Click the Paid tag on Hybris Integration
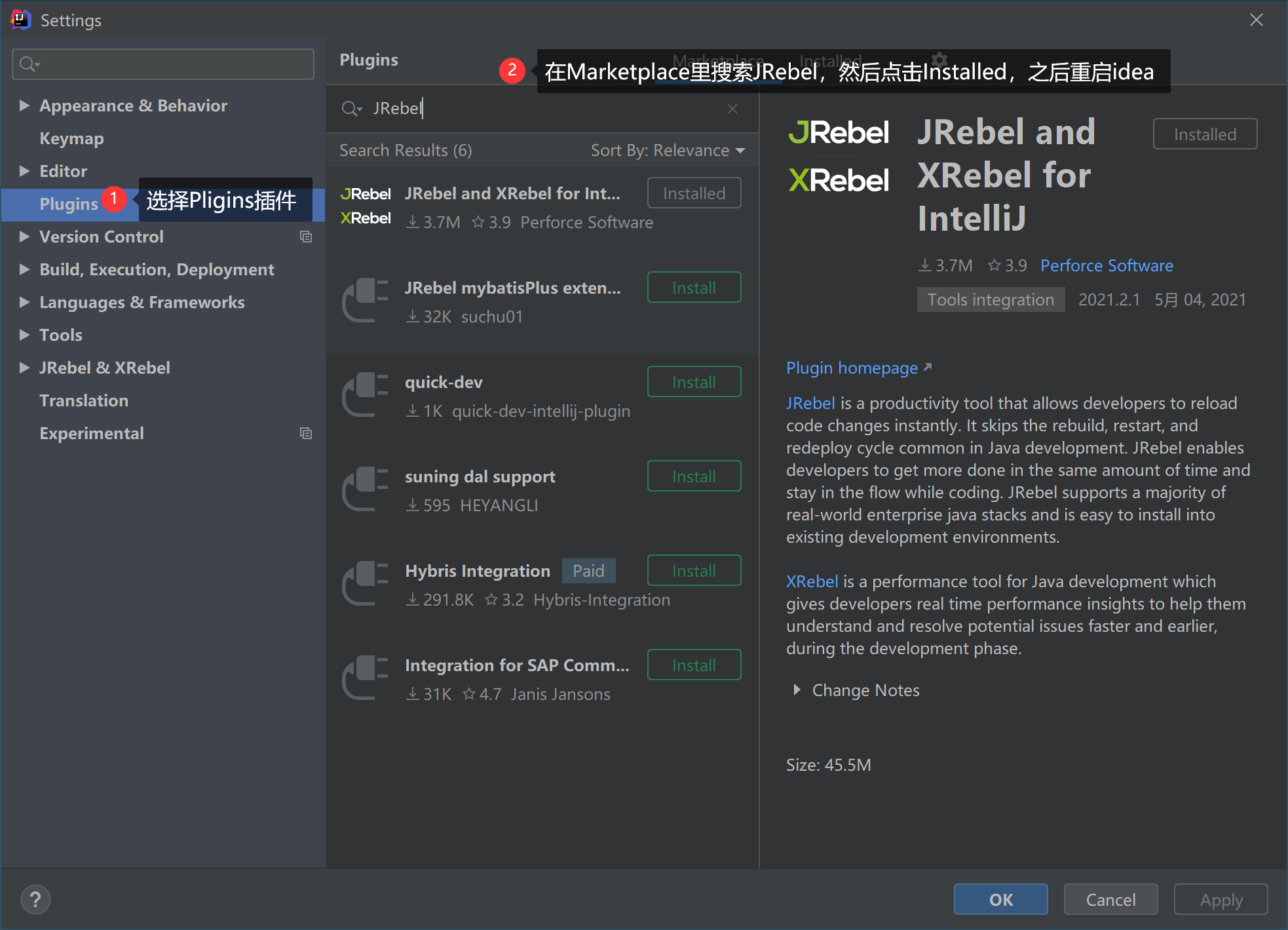1288x930 pixels. click(x=588, y=571)
